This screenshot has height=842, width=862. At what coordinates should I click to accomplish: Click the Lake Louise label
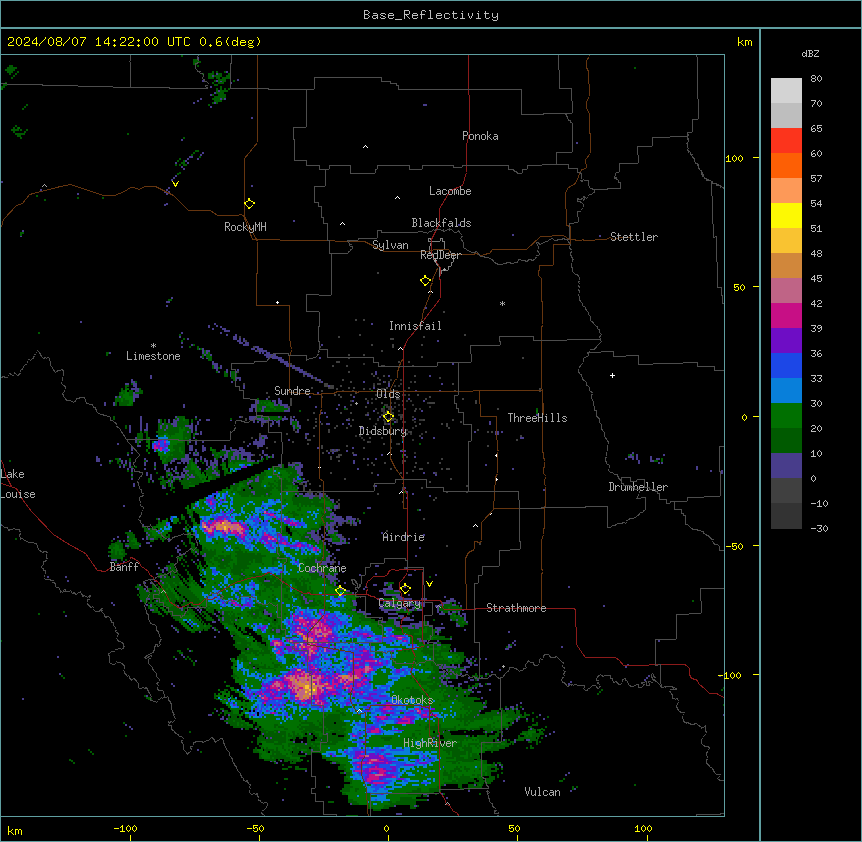click(18, 484)
